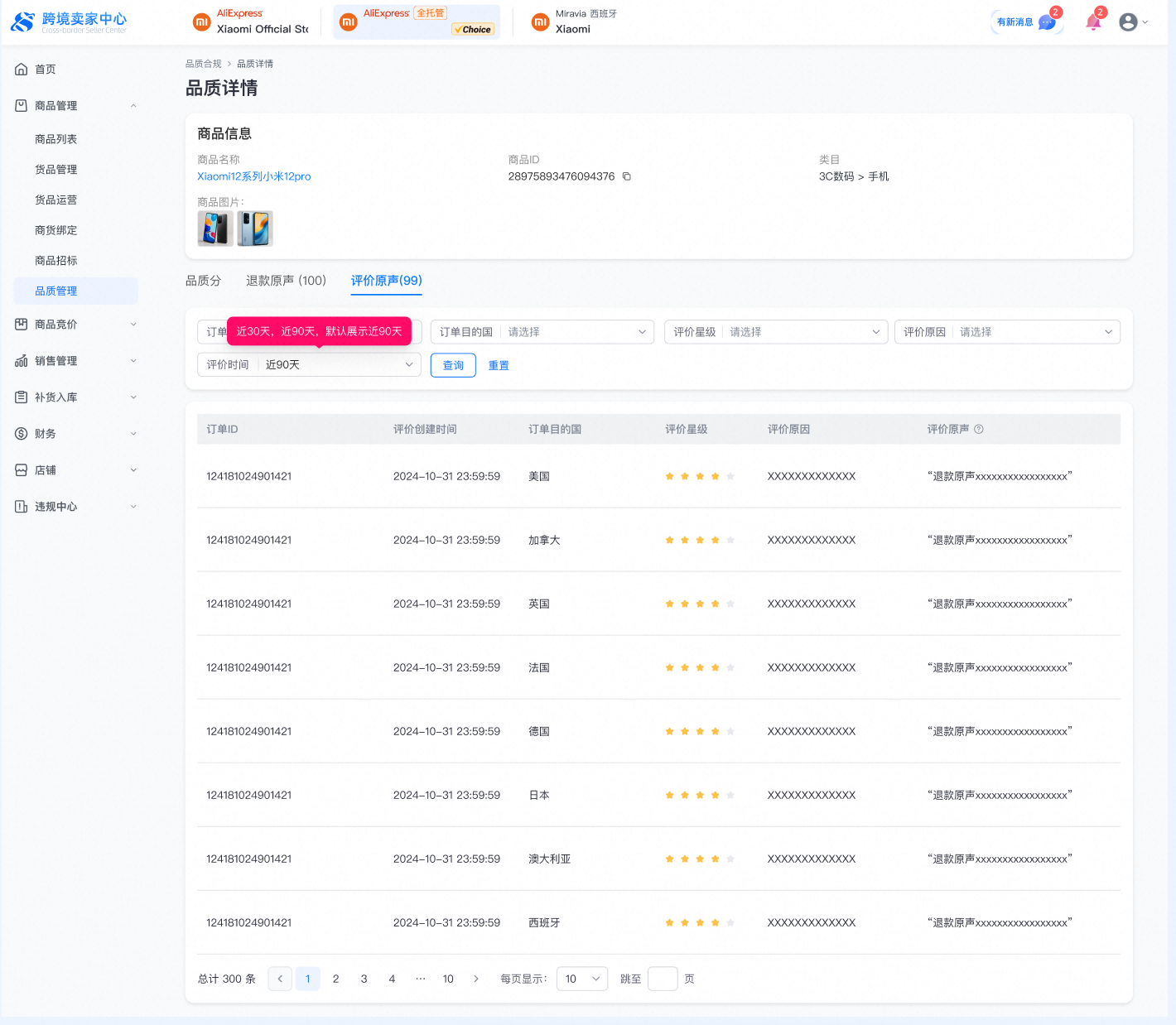Copy the product ID using copy icon

(x=627, y=176)
